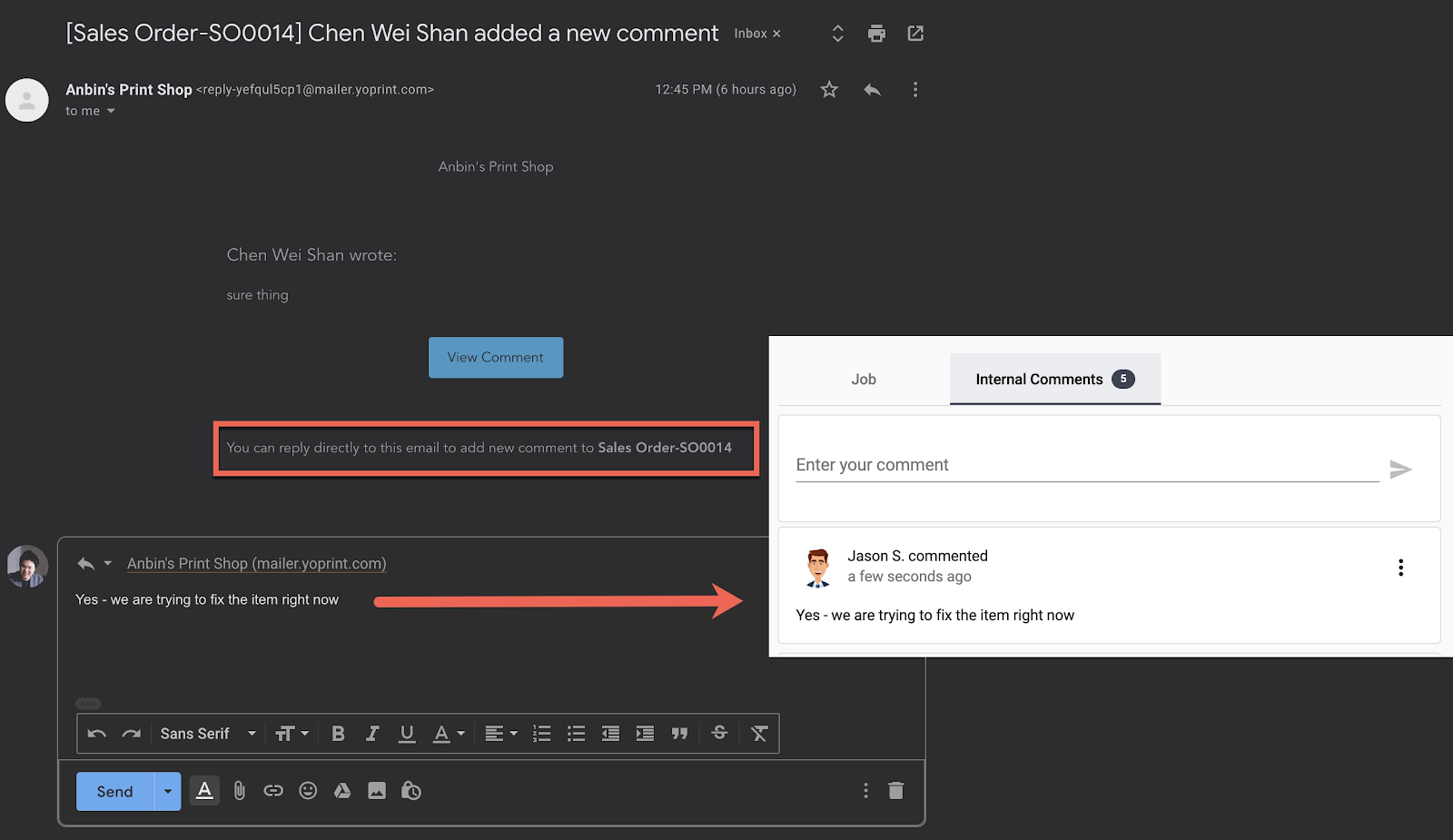Viewport: 1453px width, 840px height.
Task: Open the text color picker
Action: [x=449, y=734]
